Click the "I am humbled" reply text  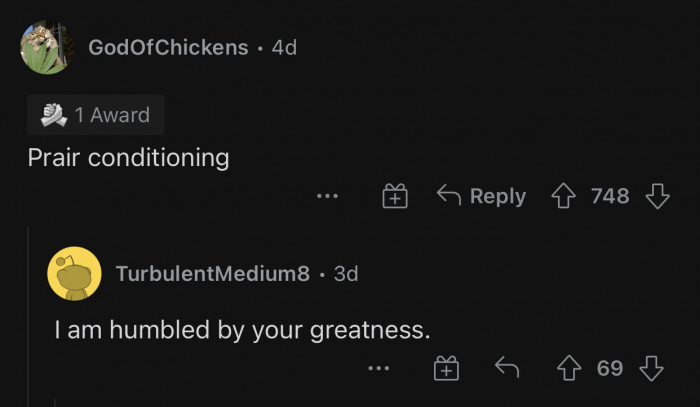click(242, 329)
